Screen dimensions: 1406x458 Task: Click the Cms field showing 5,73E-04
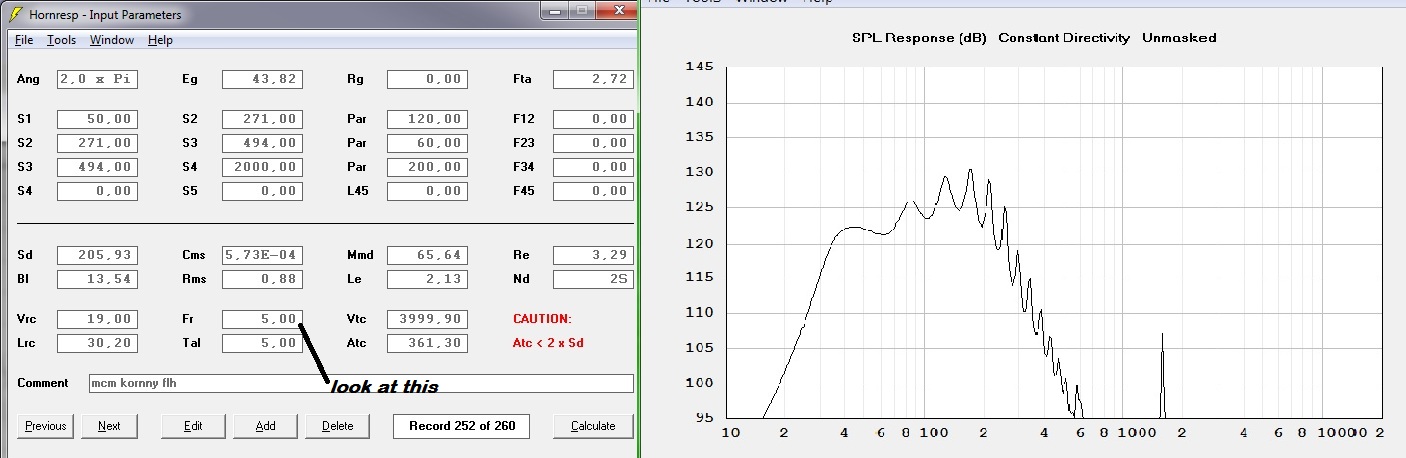262,255
